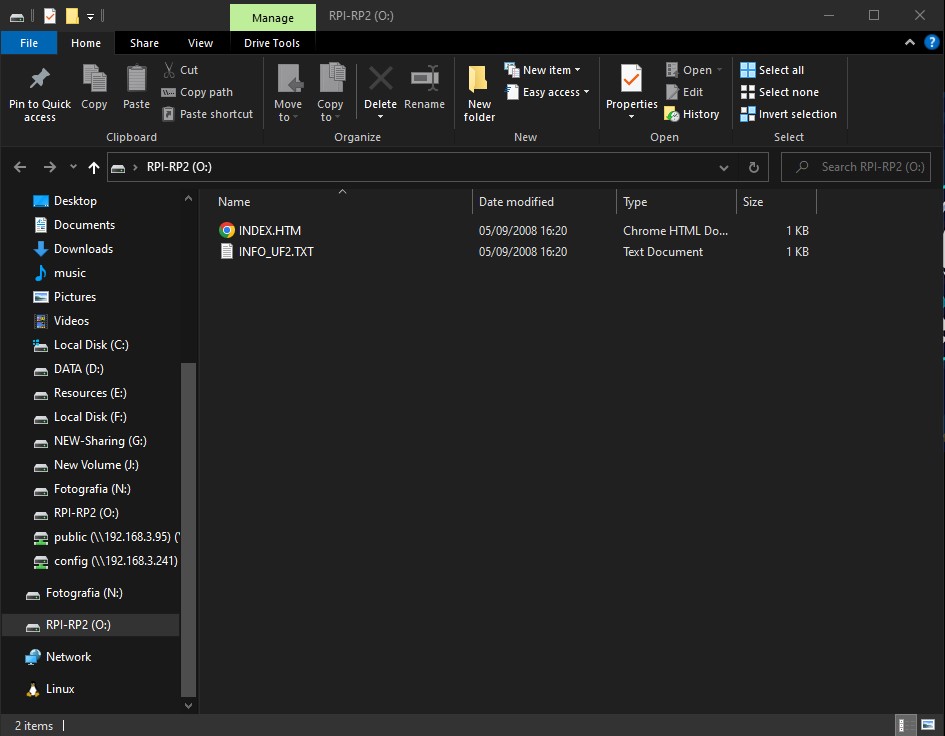945x736 pixels.
Task: Switch to the Share ribbon tab
Action: coord(145,43)
